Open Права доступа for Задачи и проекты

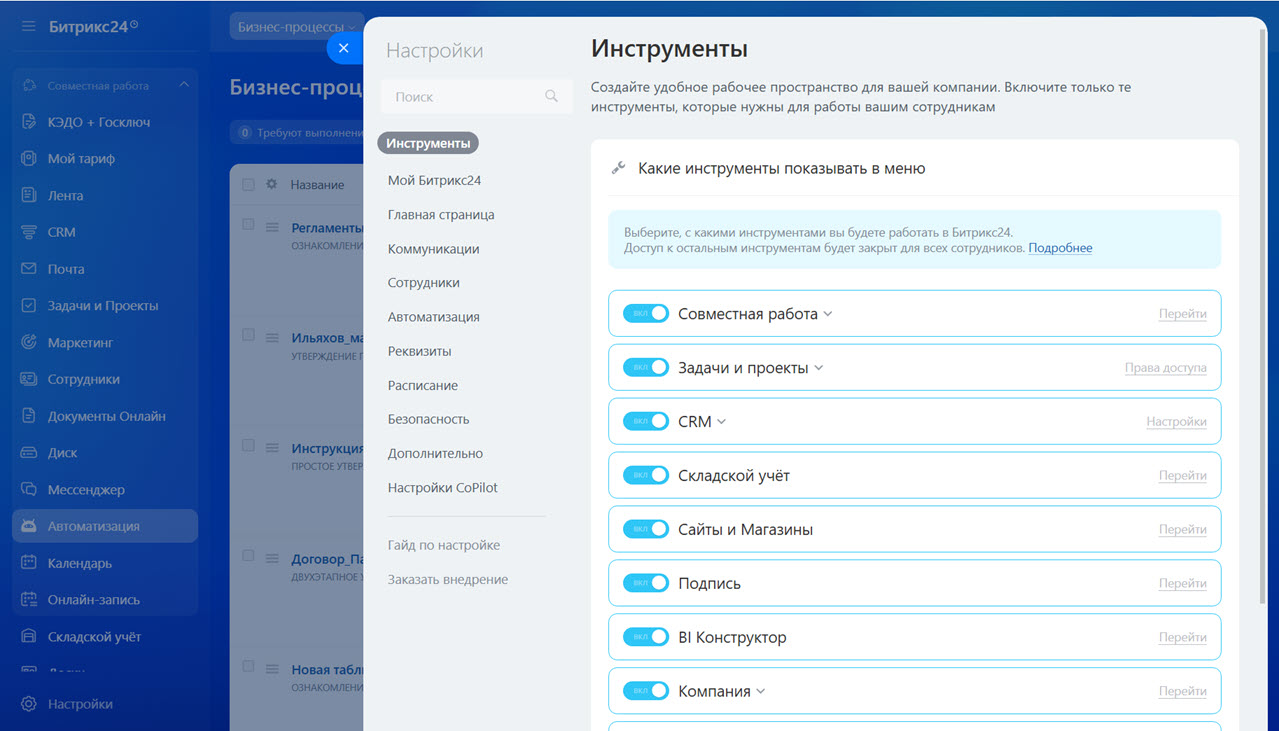point(1166,368)
